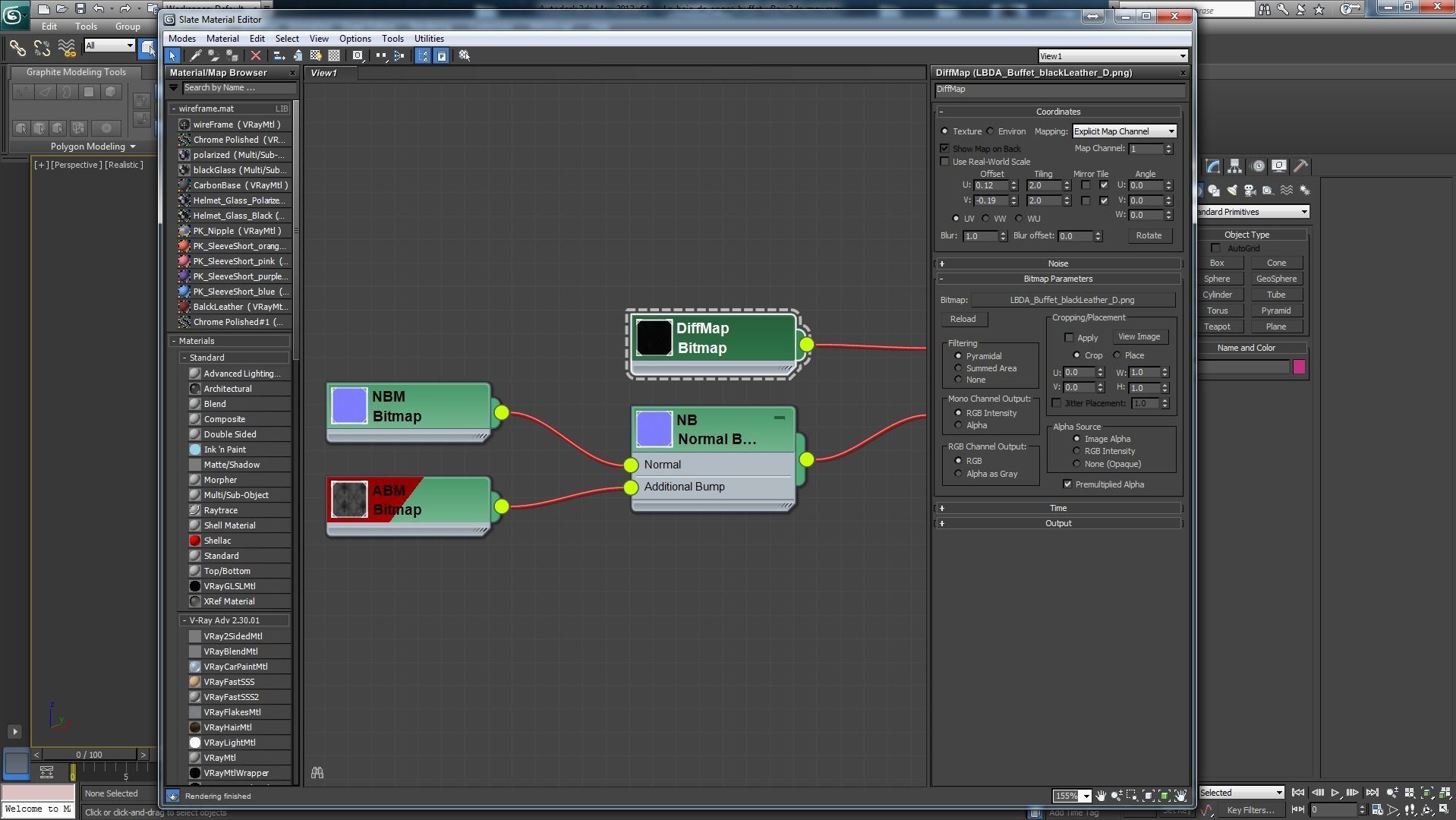
Task: Expand Time rollout
Action: tap(1058, 508)
